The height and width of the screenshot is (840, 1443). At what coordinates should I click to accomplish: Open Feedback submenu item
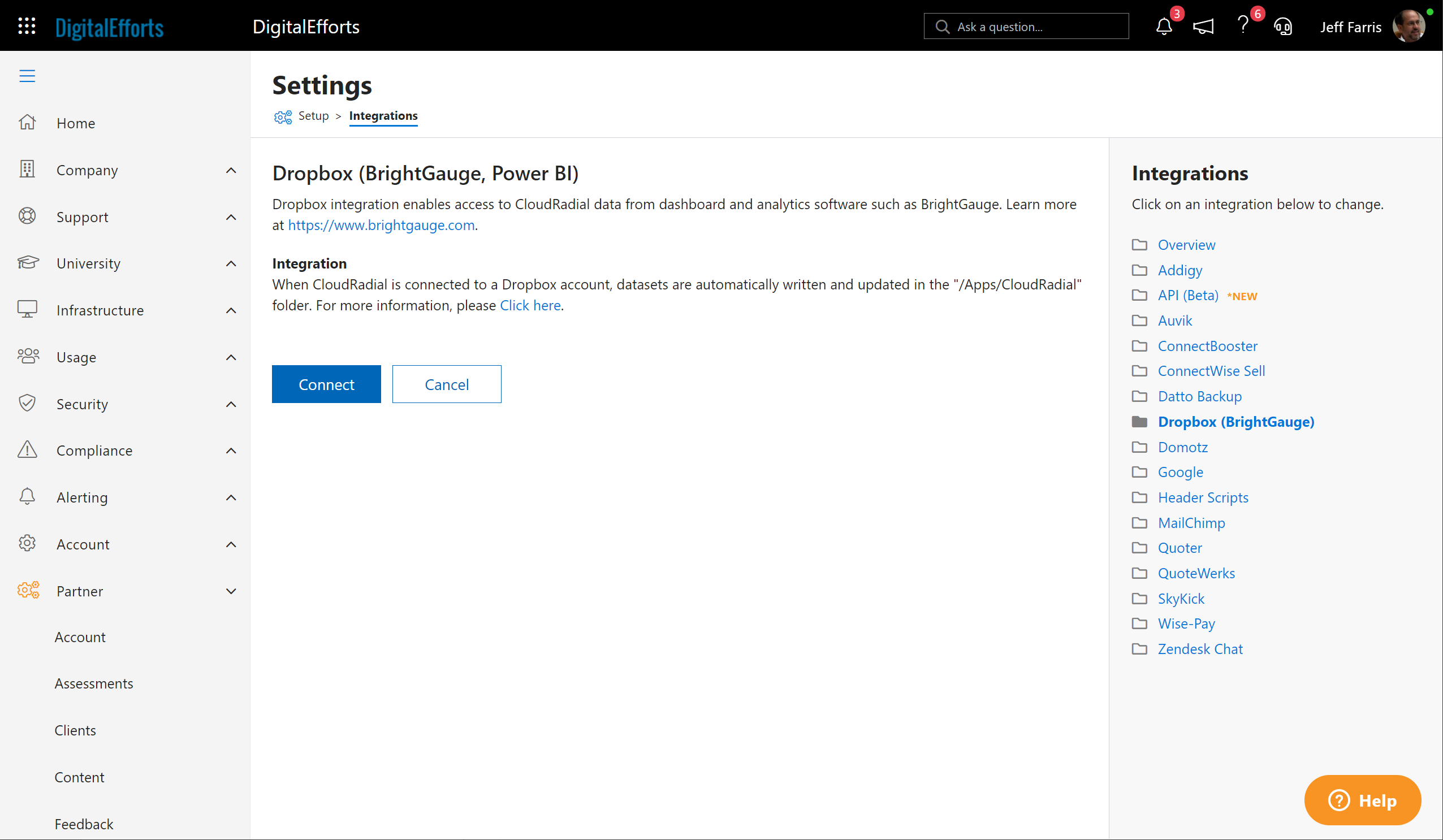tap(84, 825)
